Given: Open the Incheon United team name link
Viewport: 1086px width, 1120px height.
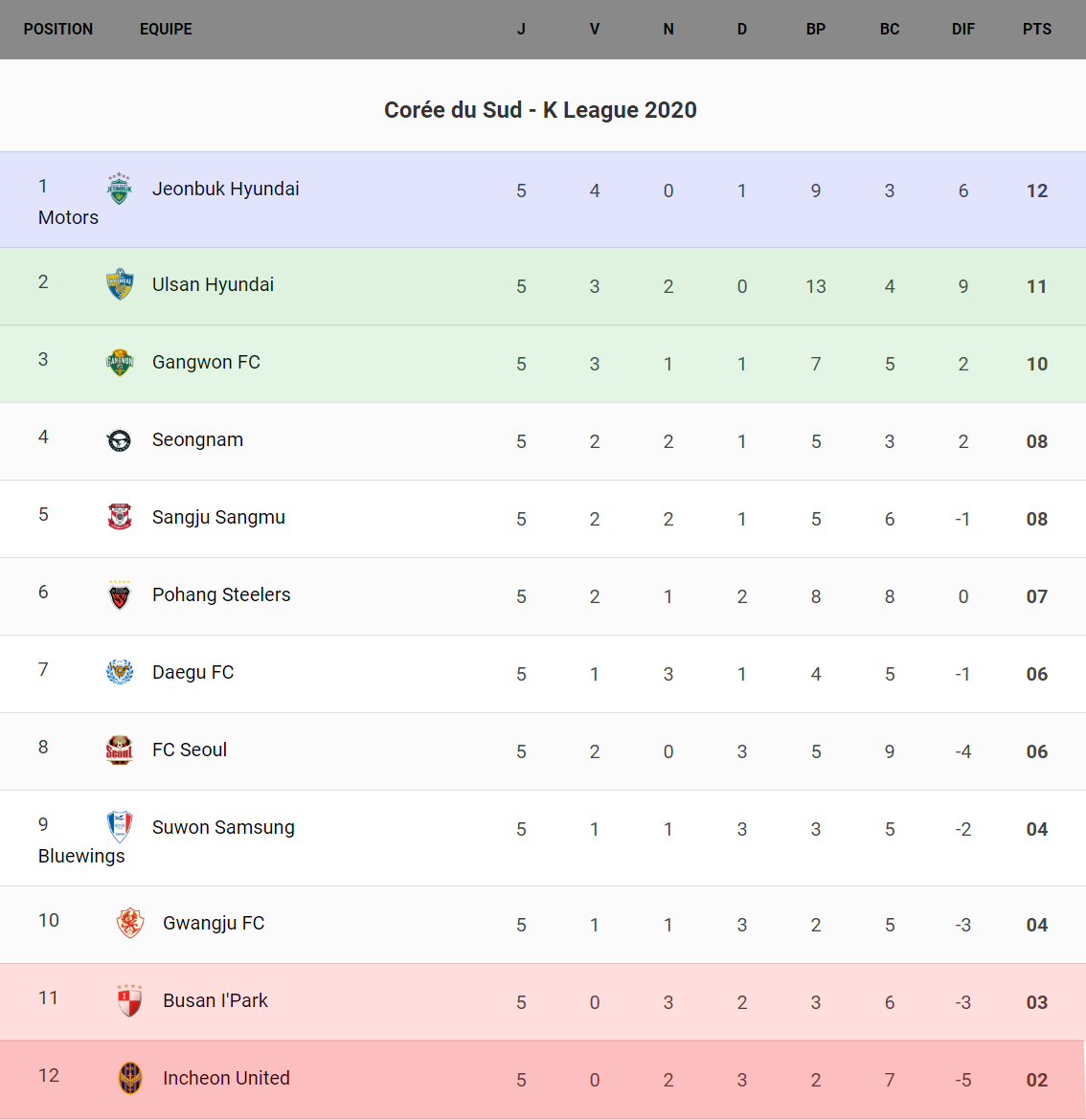Looking at the screenshot, I should click(x=226, y=1078).
